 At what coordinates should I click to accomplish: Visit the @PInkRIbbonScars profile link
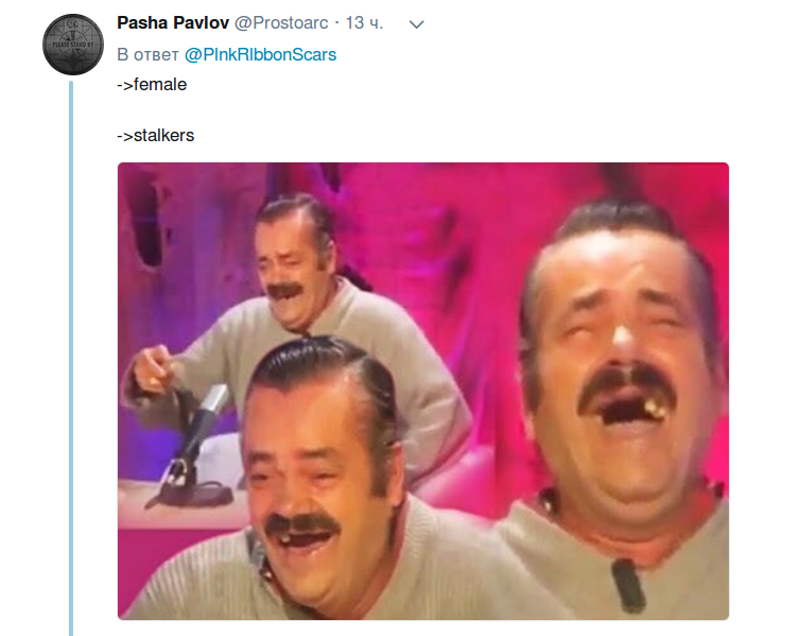coord(260,55)
